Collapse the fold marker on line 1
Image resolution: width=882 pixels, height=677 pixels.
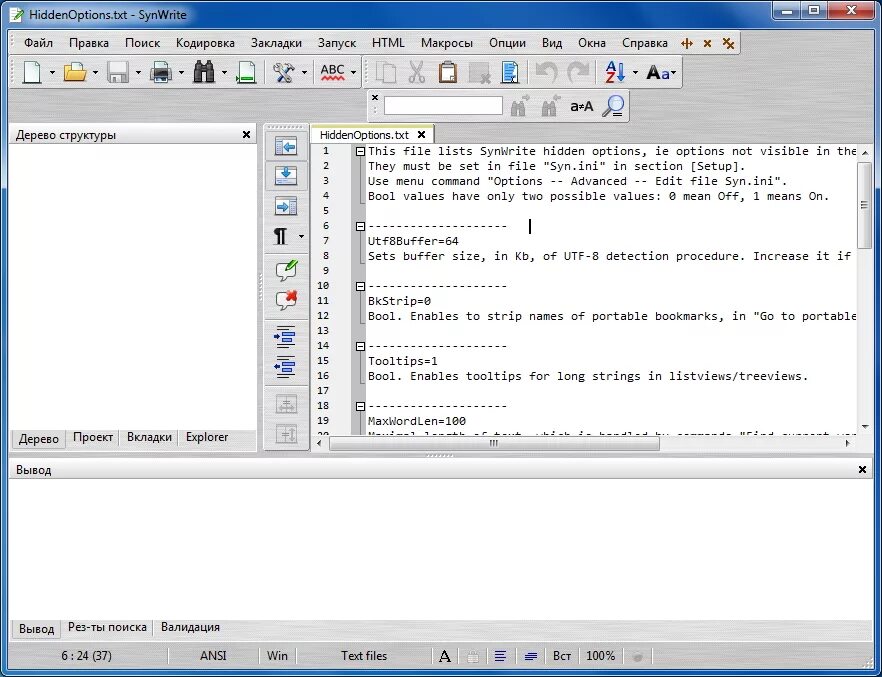359,150
